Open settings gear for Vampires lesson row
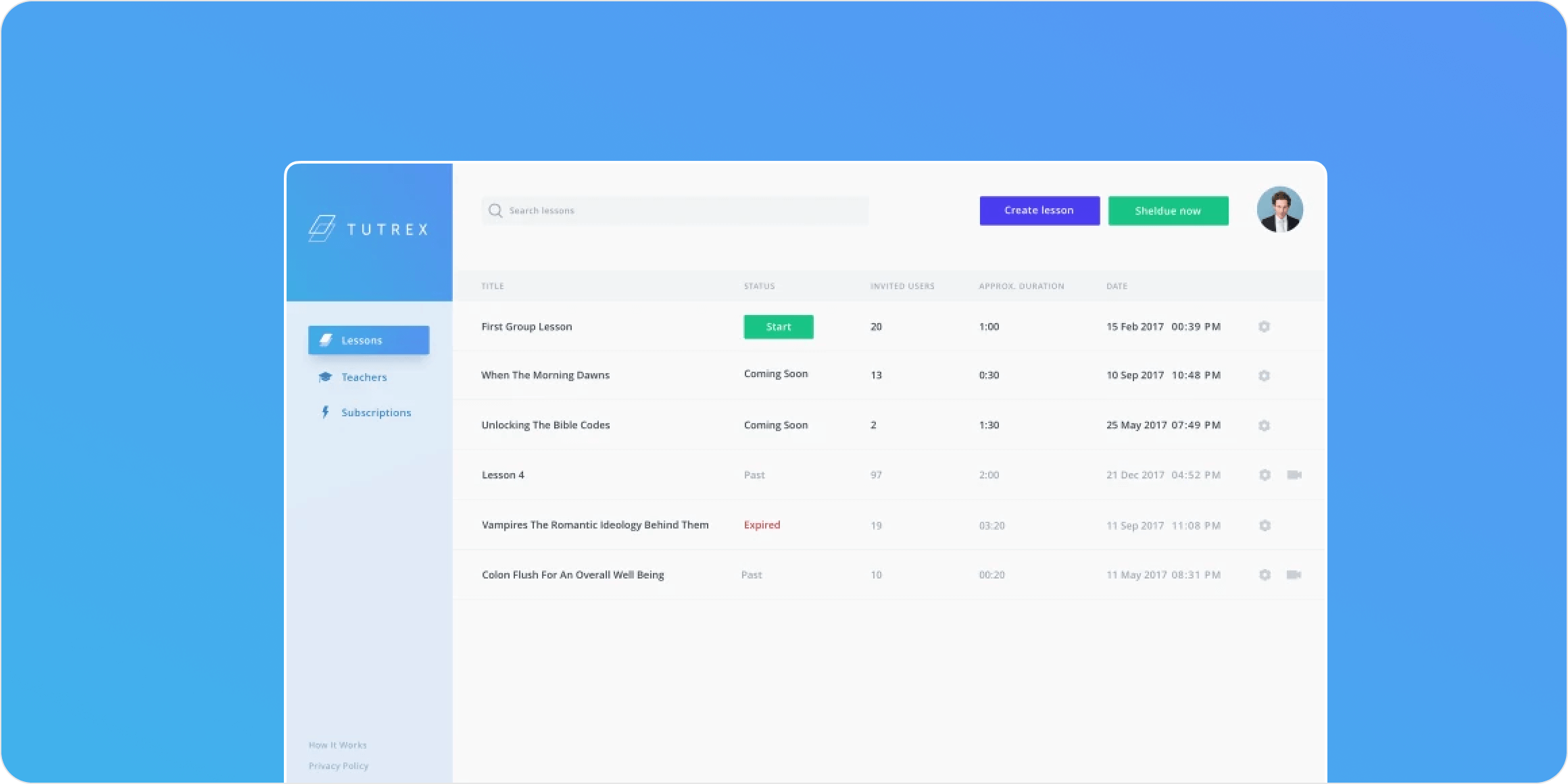The image size is (1568, 784). tap(1265, 525)
